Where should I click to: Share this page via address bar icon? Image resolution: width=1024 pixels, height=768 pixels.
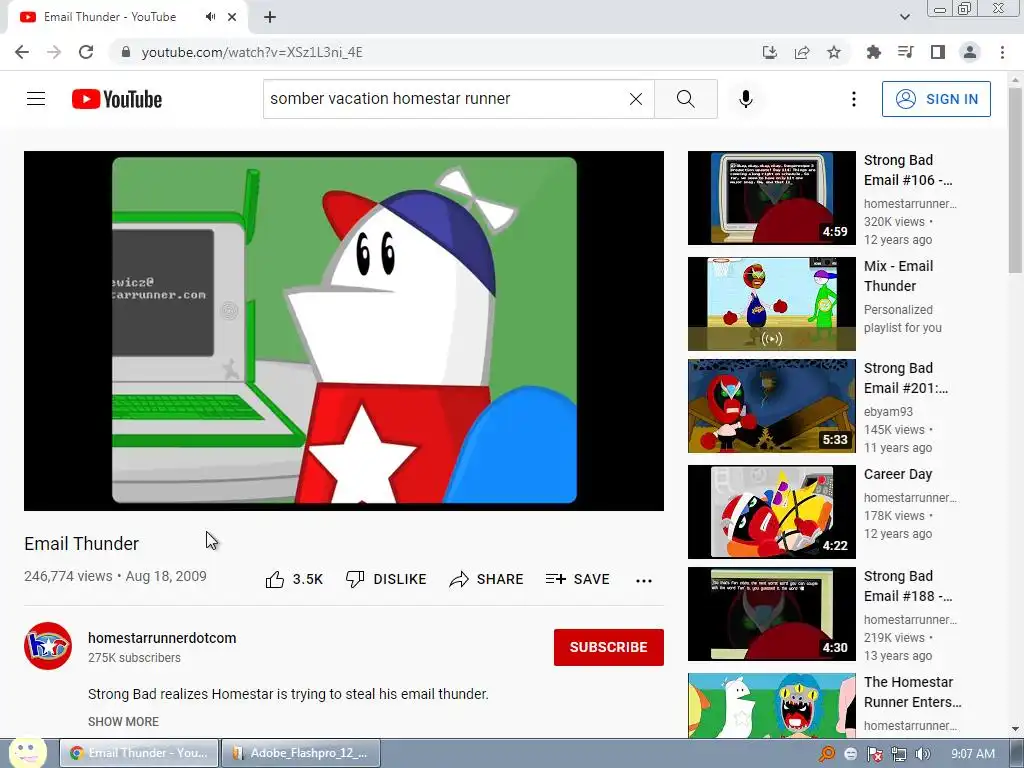(x=802, y=52)
